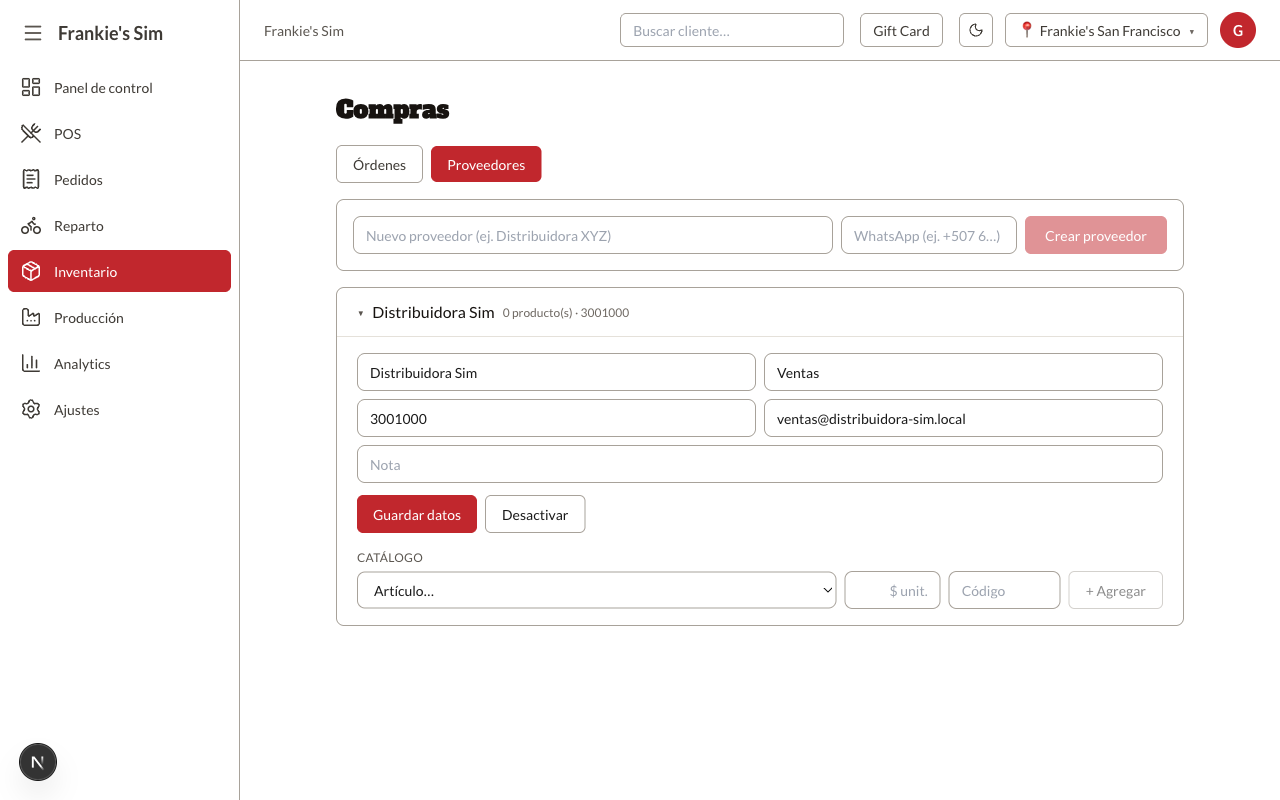This screenshot has width=1280, height=800.
Task: Click the Desactivar button
Action: click(535, 514)
